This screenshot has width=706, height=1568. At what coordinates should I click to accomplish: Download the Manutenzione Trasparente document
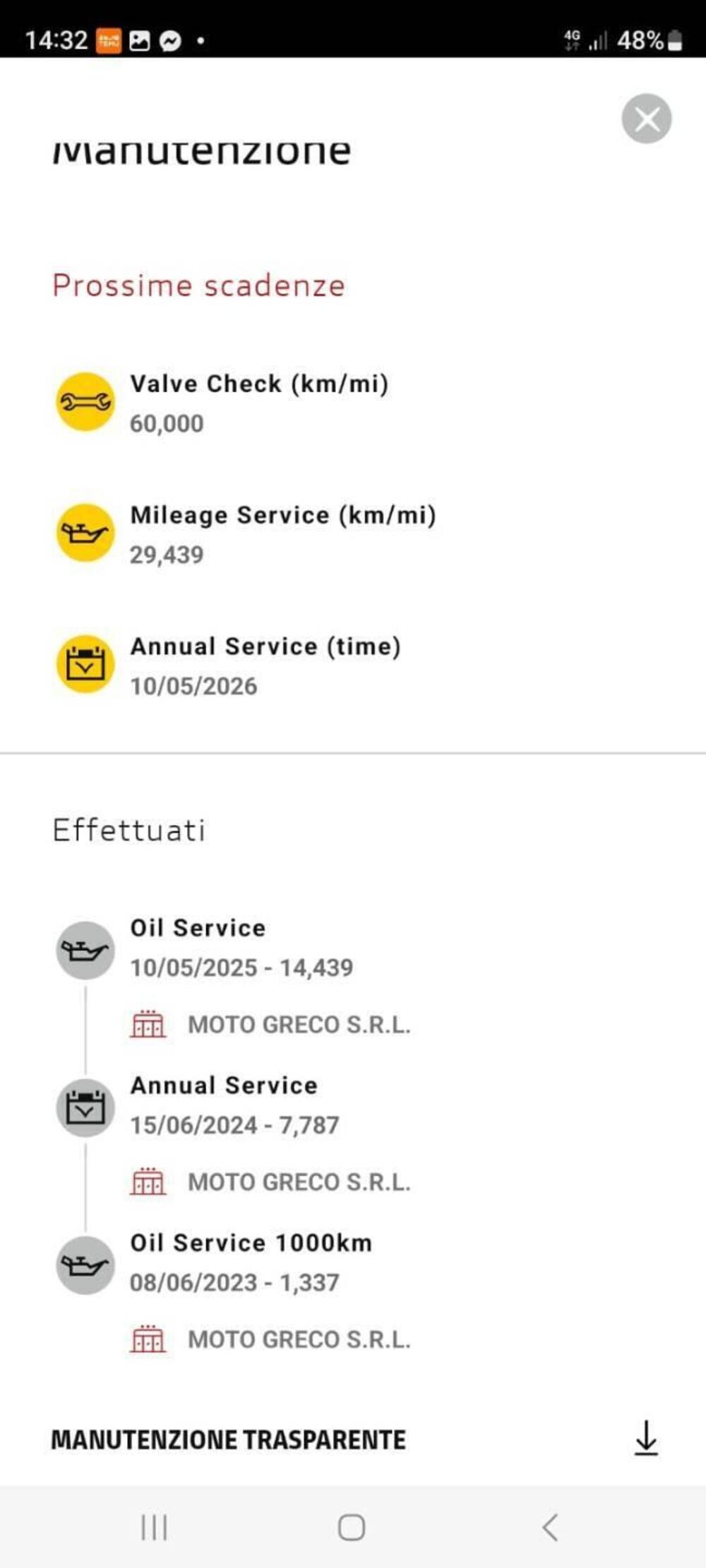[645, 1438]
